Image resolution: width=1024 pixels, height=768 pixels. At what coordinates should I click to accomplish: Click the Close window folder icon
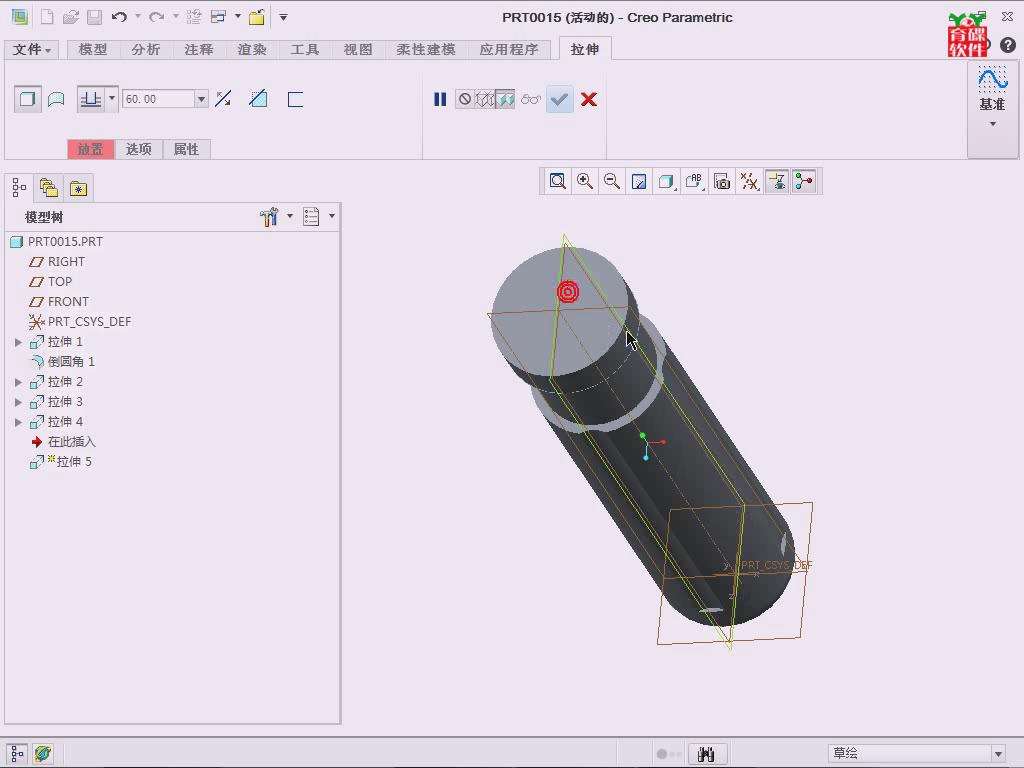[x=257, y=17]
